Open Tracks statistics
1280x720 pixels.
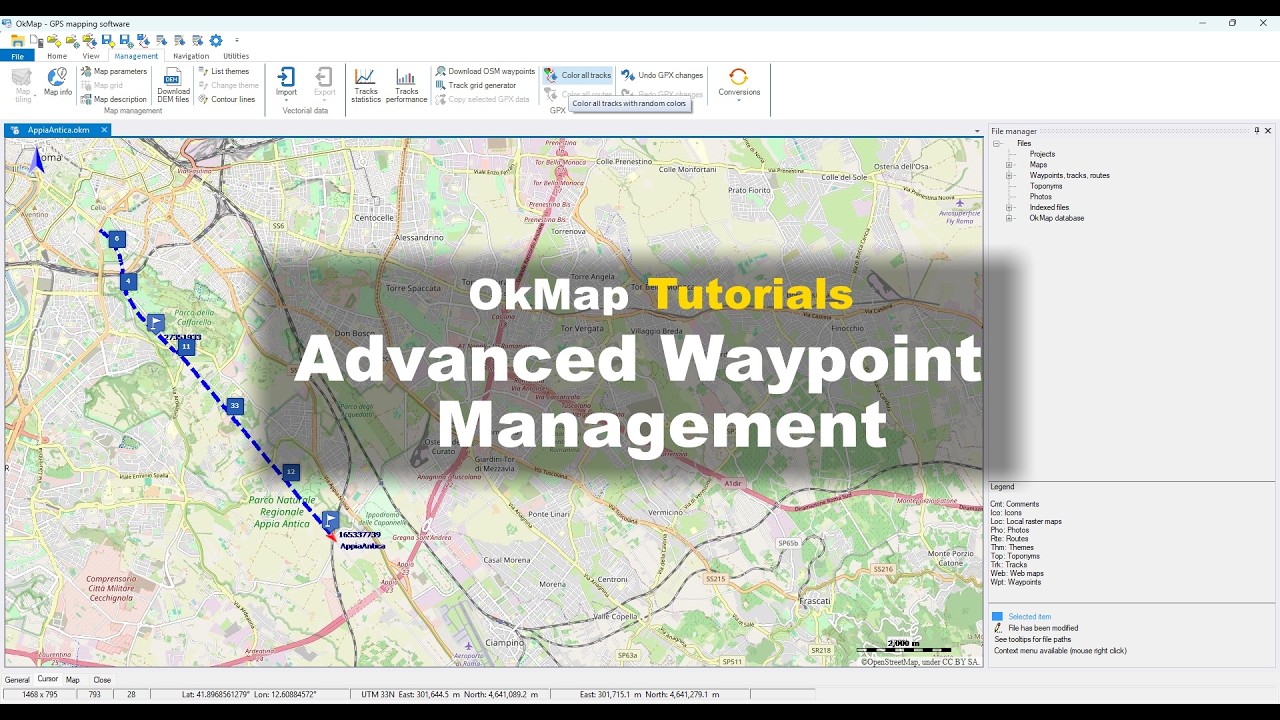click(366, 86)
